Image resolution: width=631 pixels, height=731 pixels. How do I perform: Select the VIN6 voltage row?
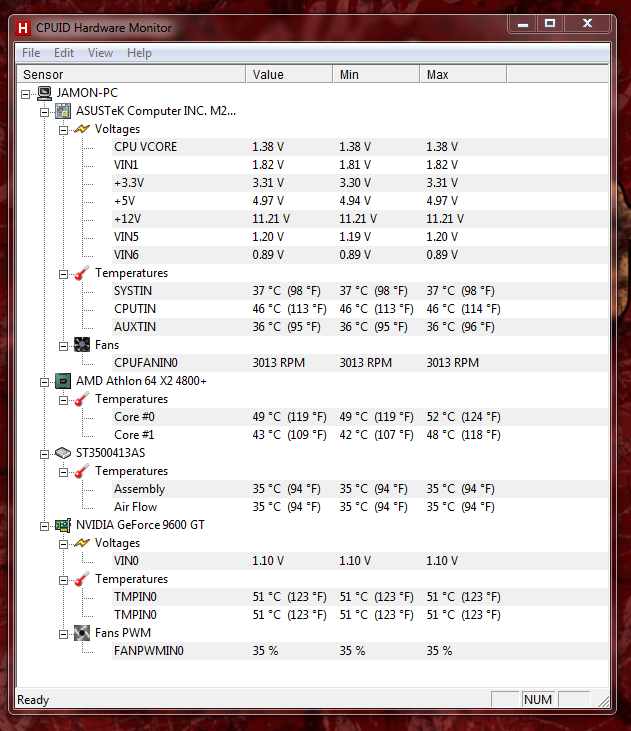360,255
